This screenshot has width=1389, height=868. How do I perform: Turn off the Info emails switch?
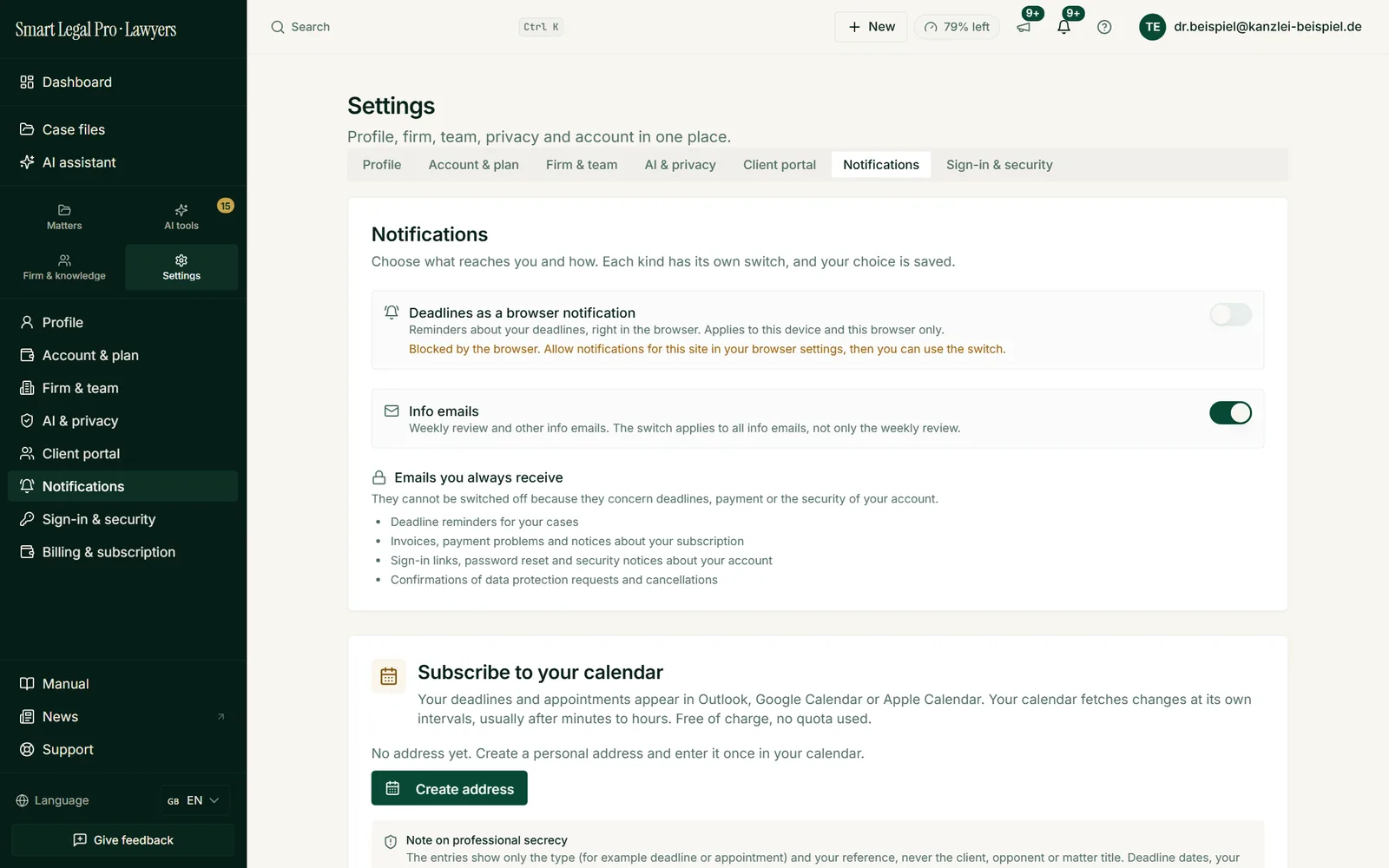[1230, 413]
